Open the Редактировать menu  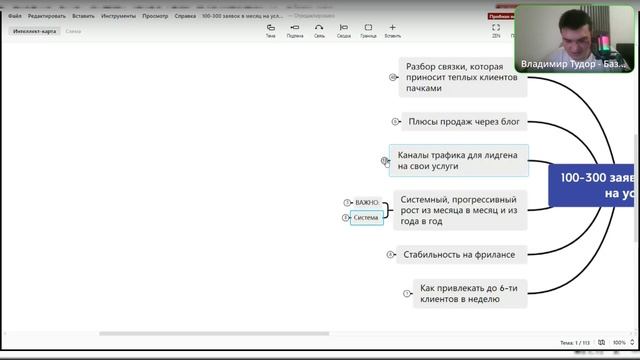[47, 16]
